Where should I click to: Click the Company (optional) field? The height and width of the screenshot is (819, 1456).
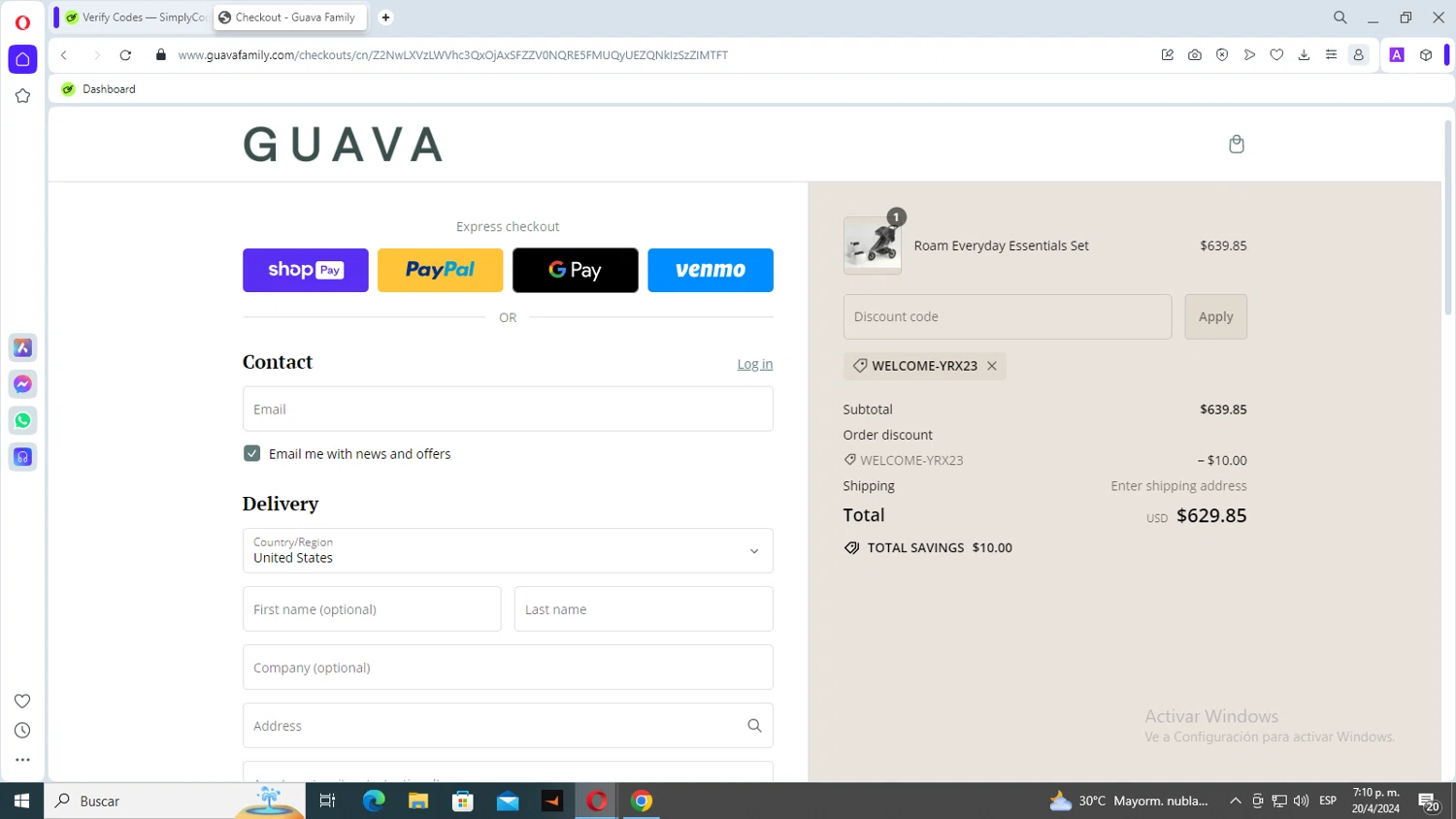click(x=508, y=667)
